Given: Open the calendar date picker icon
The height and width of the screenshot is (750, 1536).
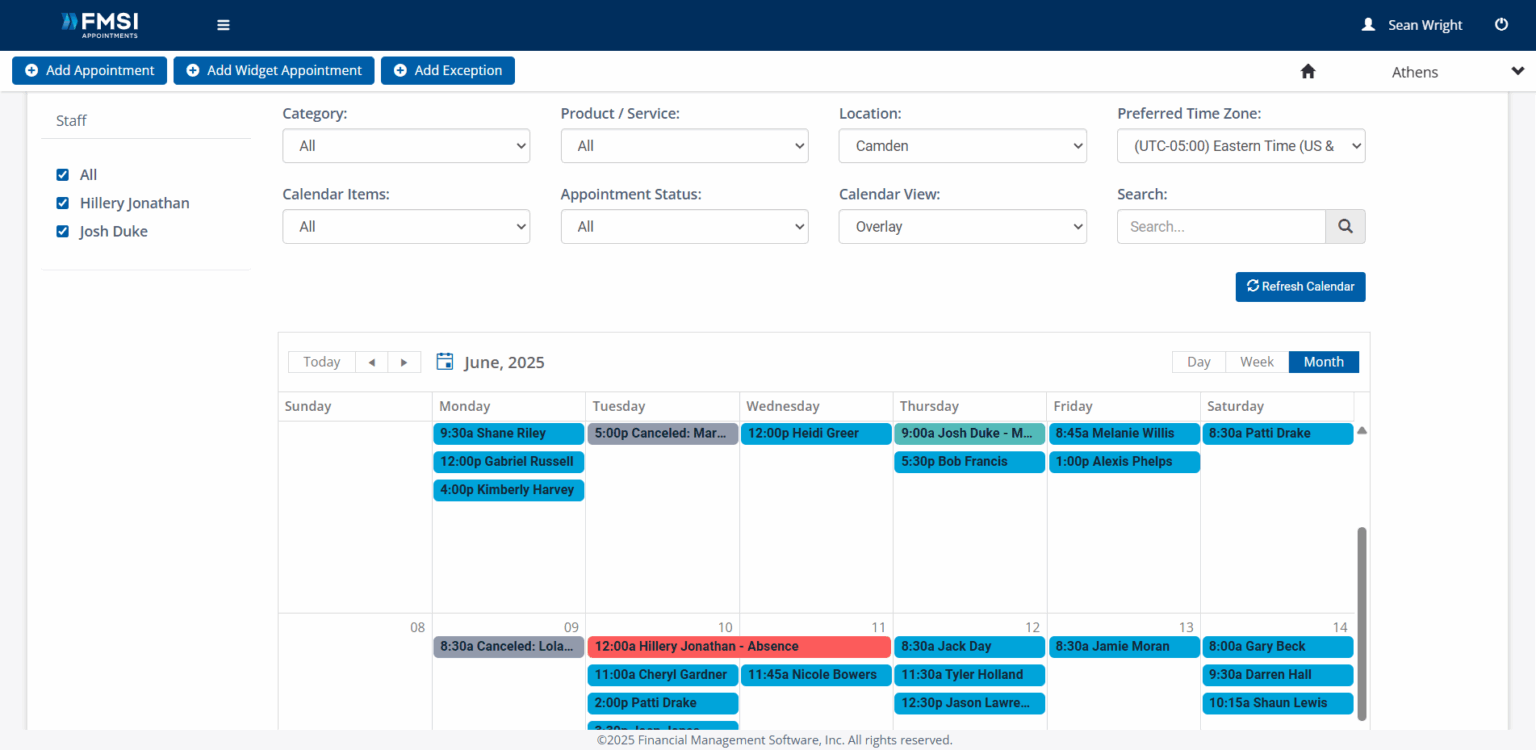Looking at the screenshot, I should point(445,362).
